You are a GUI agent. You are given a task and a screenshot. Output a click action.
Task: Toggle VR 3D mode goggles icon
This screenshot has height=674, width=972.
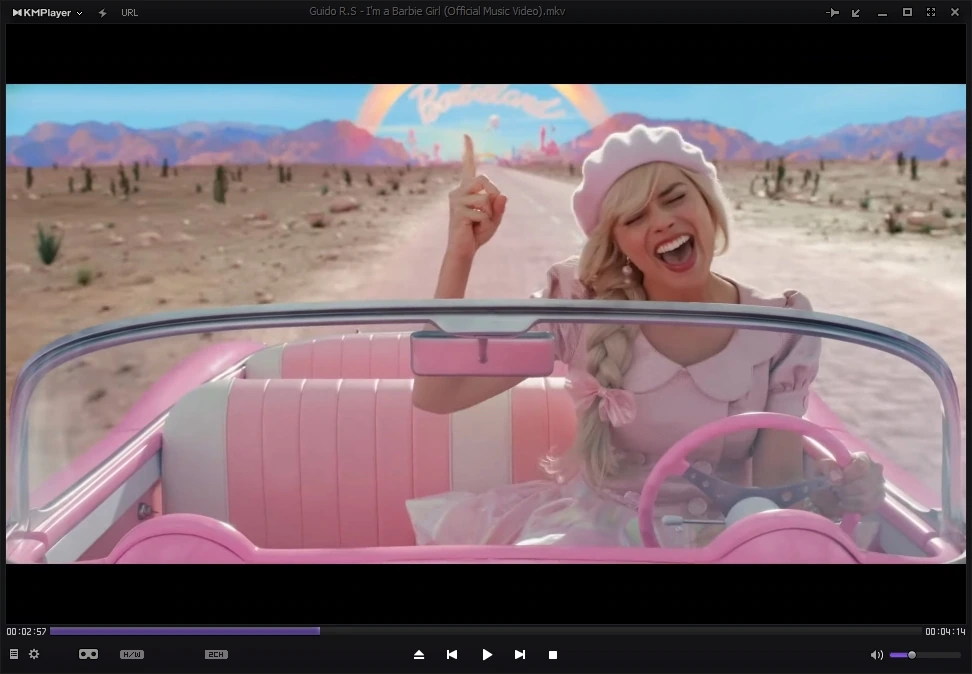pyautogui.click(x=88, y=654)
